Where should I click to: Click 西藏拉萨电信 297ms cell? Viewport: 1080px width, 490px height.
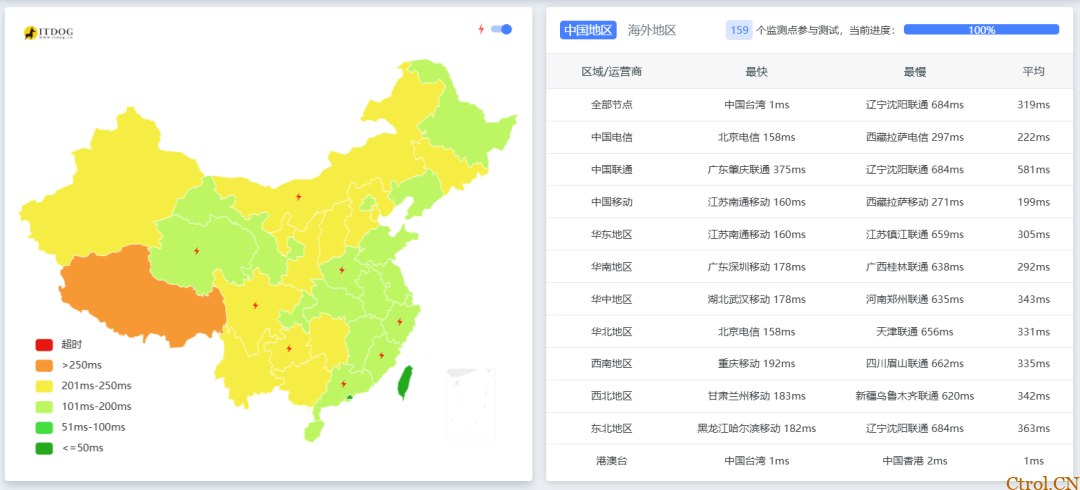click(915, 137)
